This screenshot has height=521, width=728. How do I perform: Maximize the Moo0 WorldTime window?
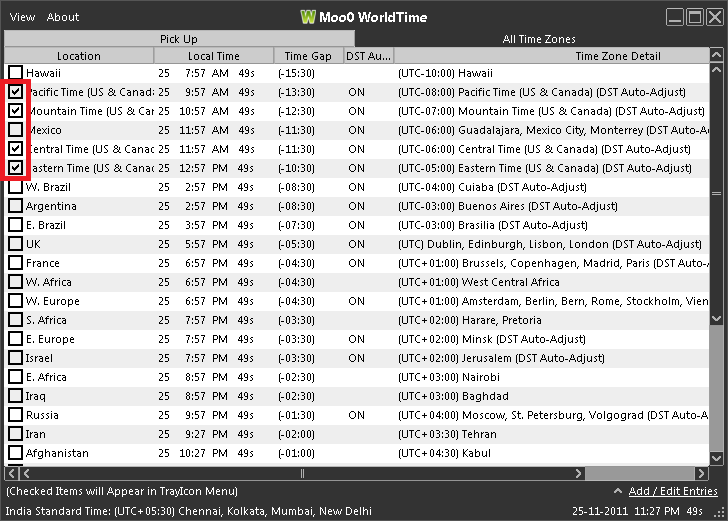[695, 17]
